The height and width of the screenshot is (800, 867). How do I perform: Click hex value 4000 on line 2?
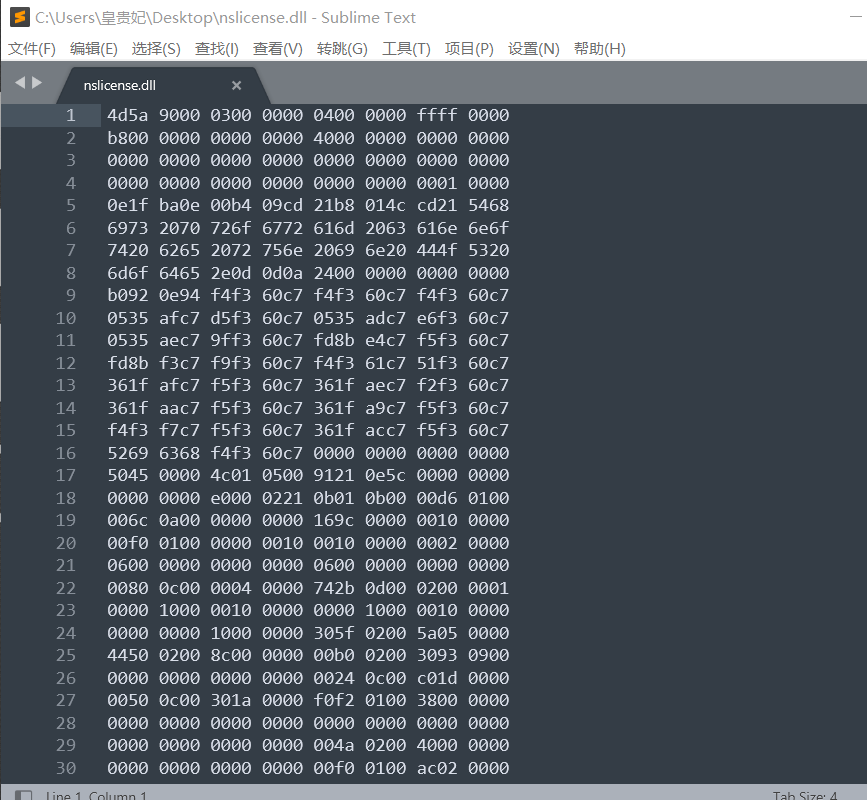[334, 138]
